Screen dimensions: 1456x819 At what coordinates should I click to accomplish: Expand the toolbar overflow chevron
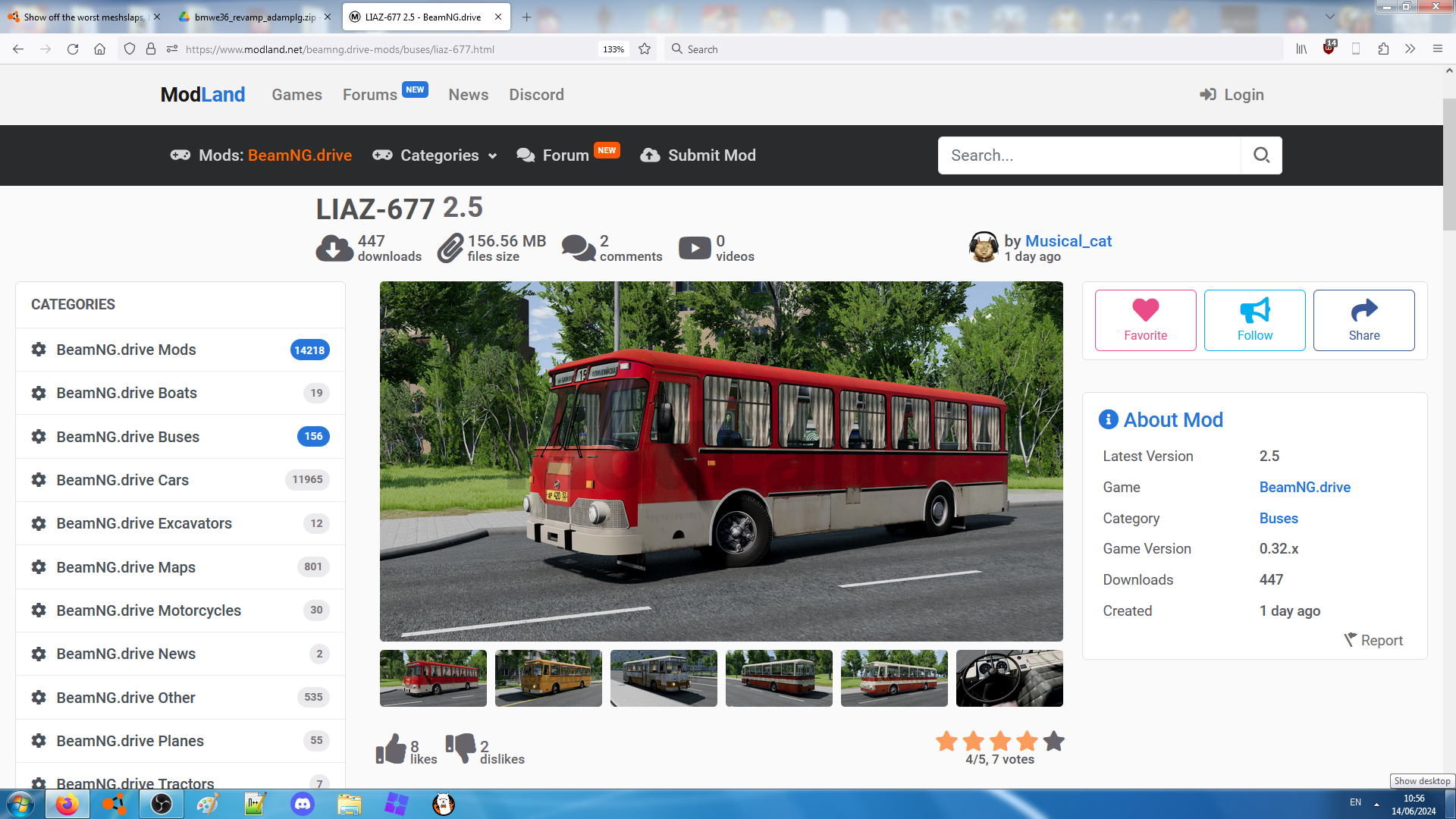tap(1410, 49)
